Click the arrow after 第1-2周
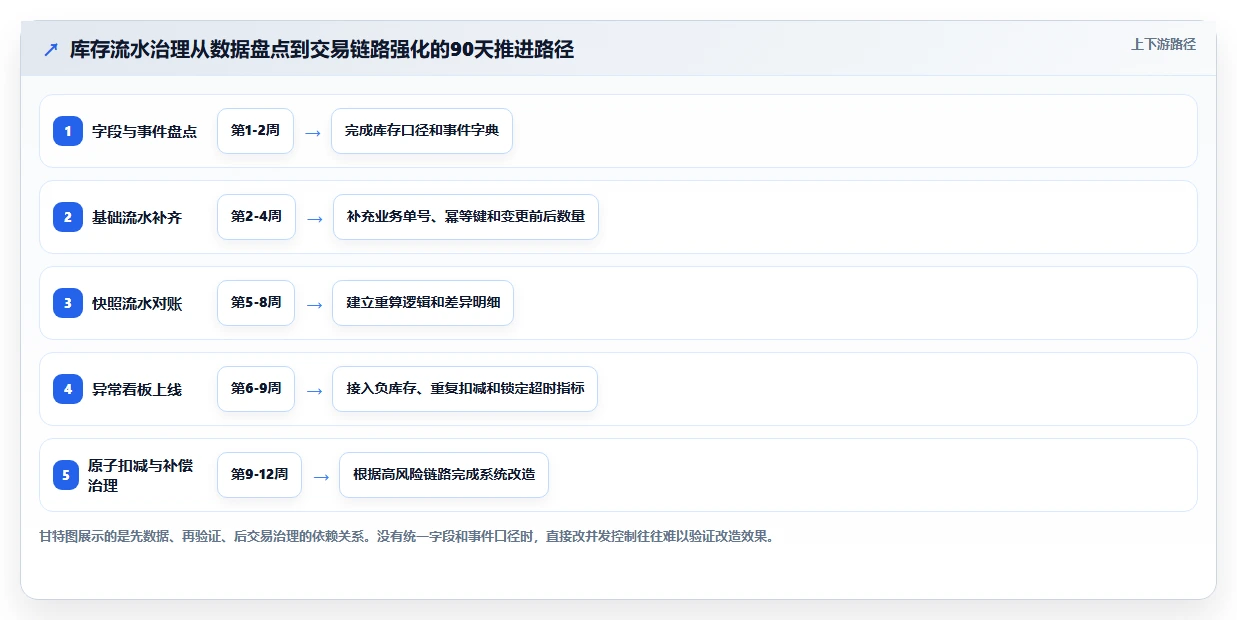Image resolution: width=1237 pixels, height=620 pixels. [312, 132]
